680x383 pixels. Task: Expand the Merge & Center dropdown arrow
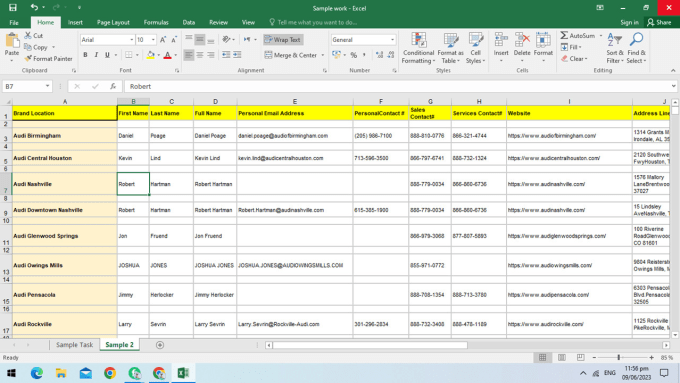pyautogui.click(x=323, y=55)
